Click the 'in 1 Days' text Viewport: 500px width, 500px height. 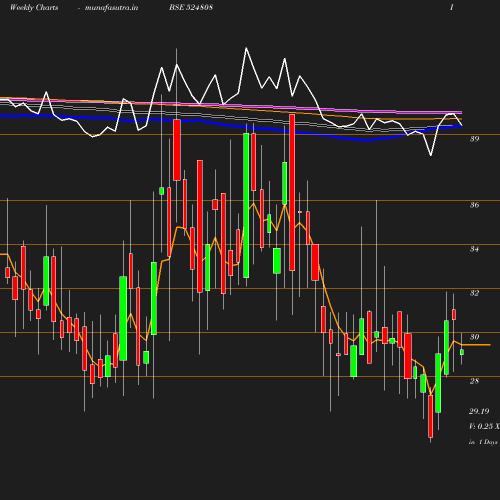coord(483,442)
